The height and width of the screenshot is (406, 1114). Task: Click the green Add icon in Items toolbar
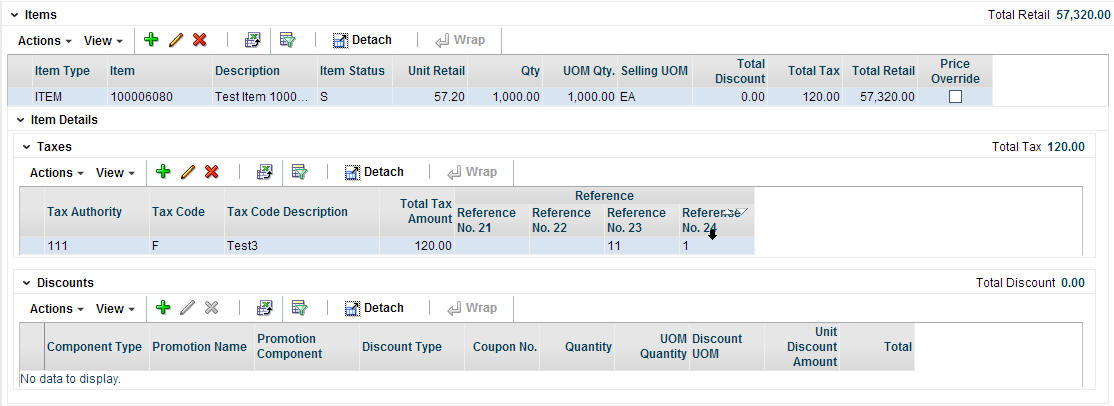point(151,40)
